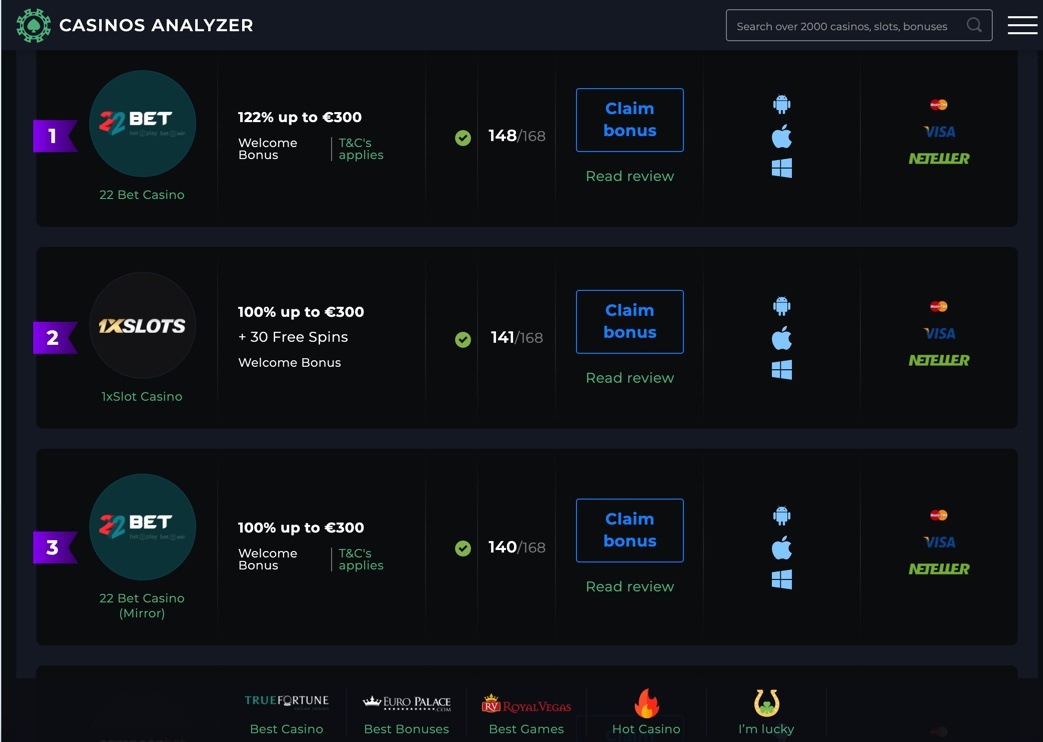This screenshot has height=742, width=1043.
Task: Focus the casino search input field
Action: coord(859,25)
